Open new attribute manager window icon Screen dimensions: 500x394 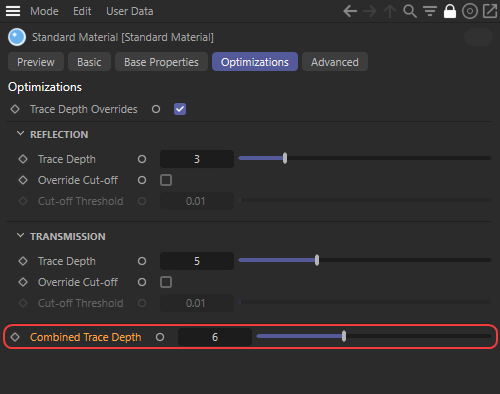[490, 11]
